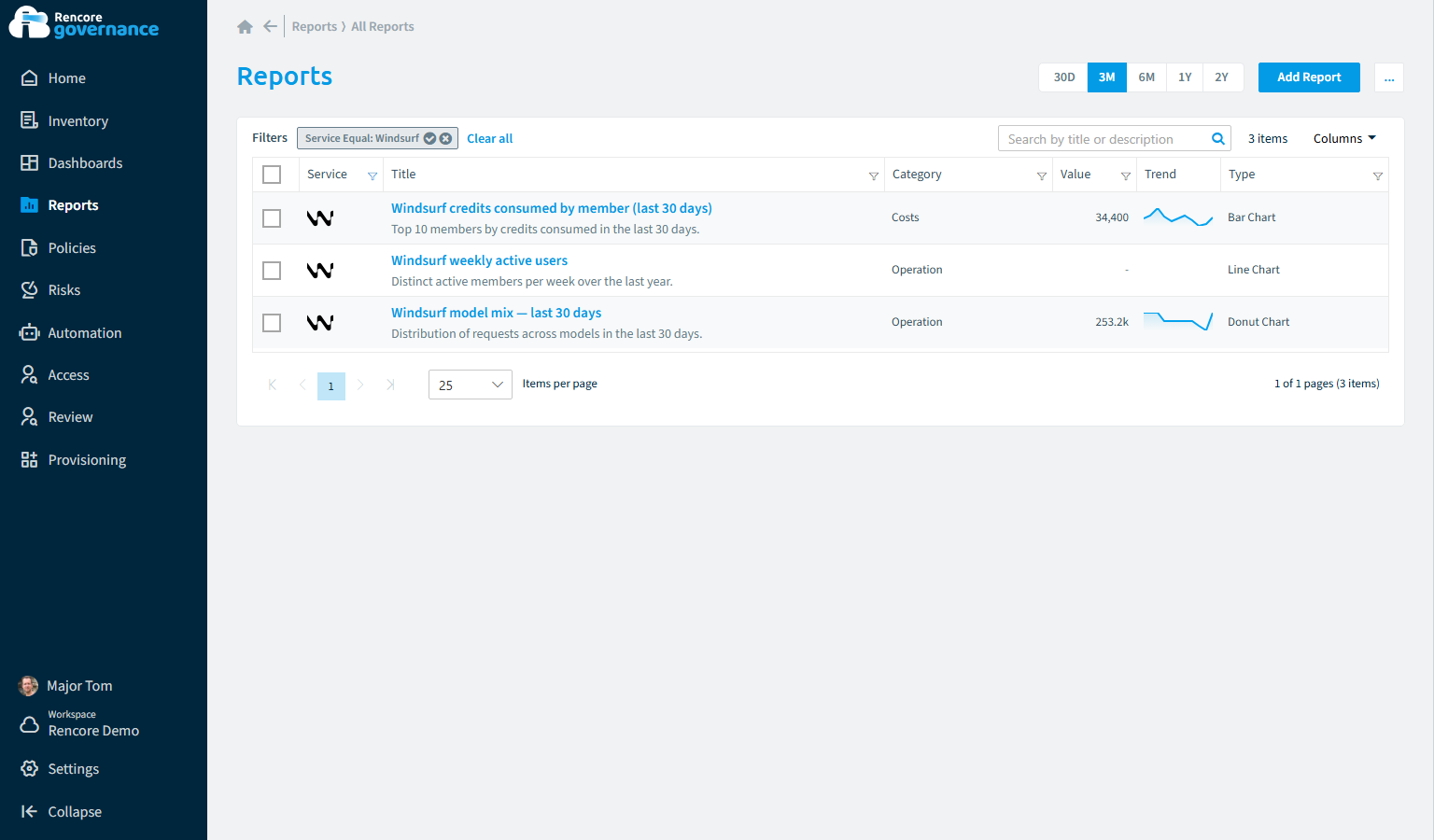Open Type column filter funnel
This screenshot has height=840, width=1434.
pyautogui.click(x=1378, y=175)
